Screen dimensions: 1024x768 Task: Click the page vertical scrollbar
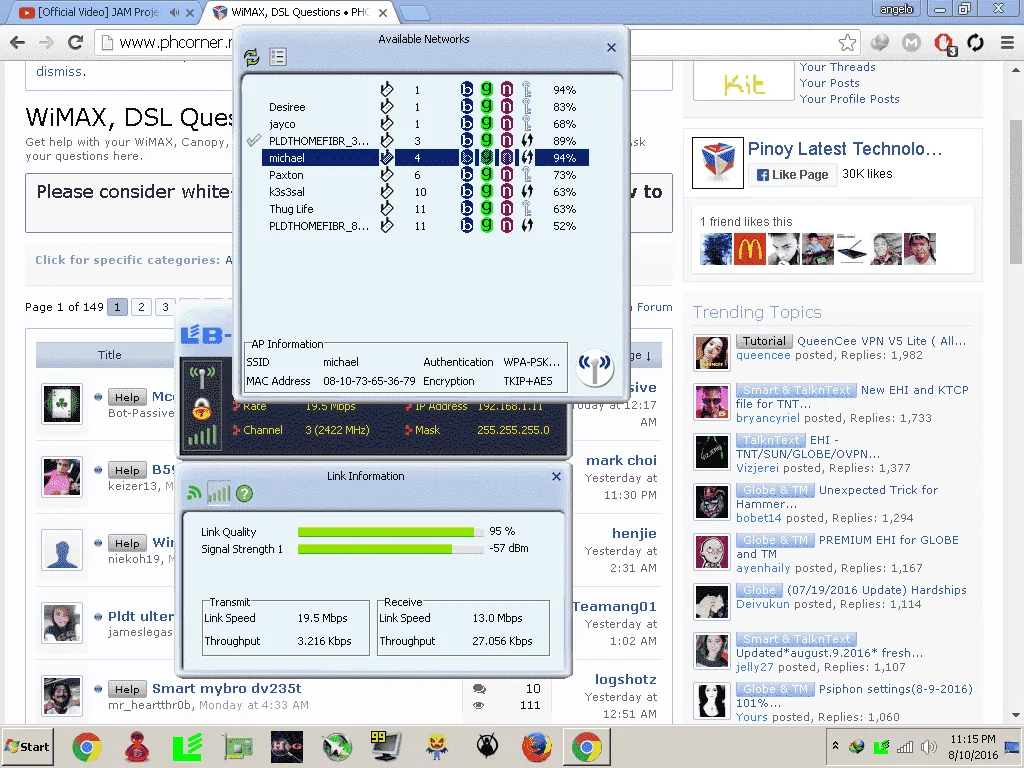coord(1016,192)
